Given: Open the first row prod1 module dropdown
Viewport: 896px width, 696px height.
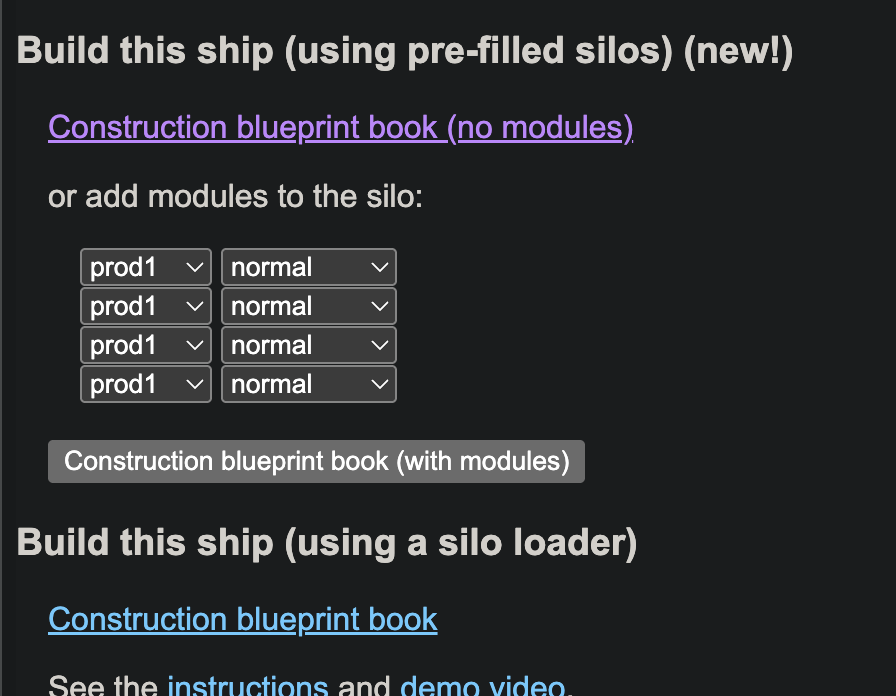Looking at the screenshot, I should click(x=146, y=267).
